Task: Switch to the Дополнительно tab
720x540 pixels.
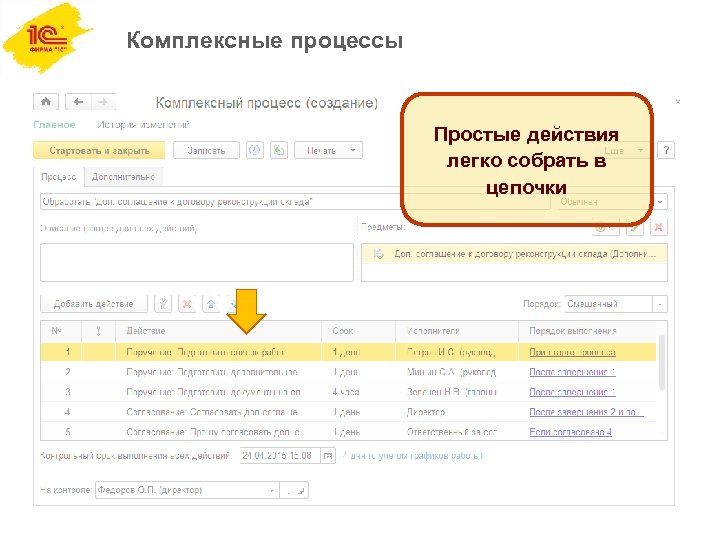Action: 123,177
